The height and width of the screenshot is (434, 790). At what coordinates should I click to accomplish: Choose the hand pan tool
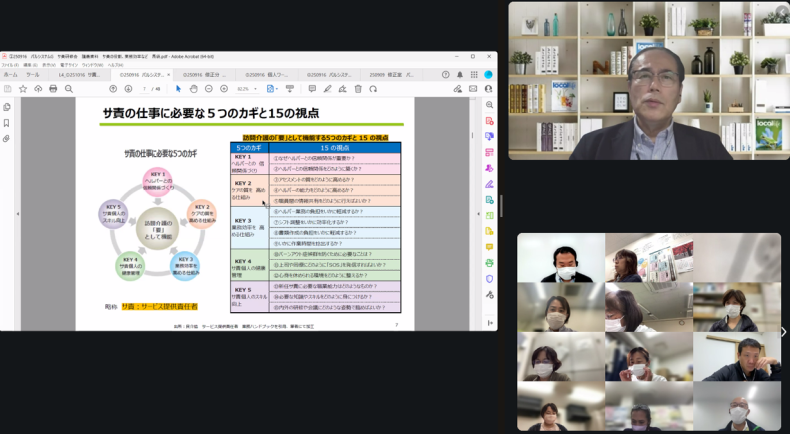point(191,88)
